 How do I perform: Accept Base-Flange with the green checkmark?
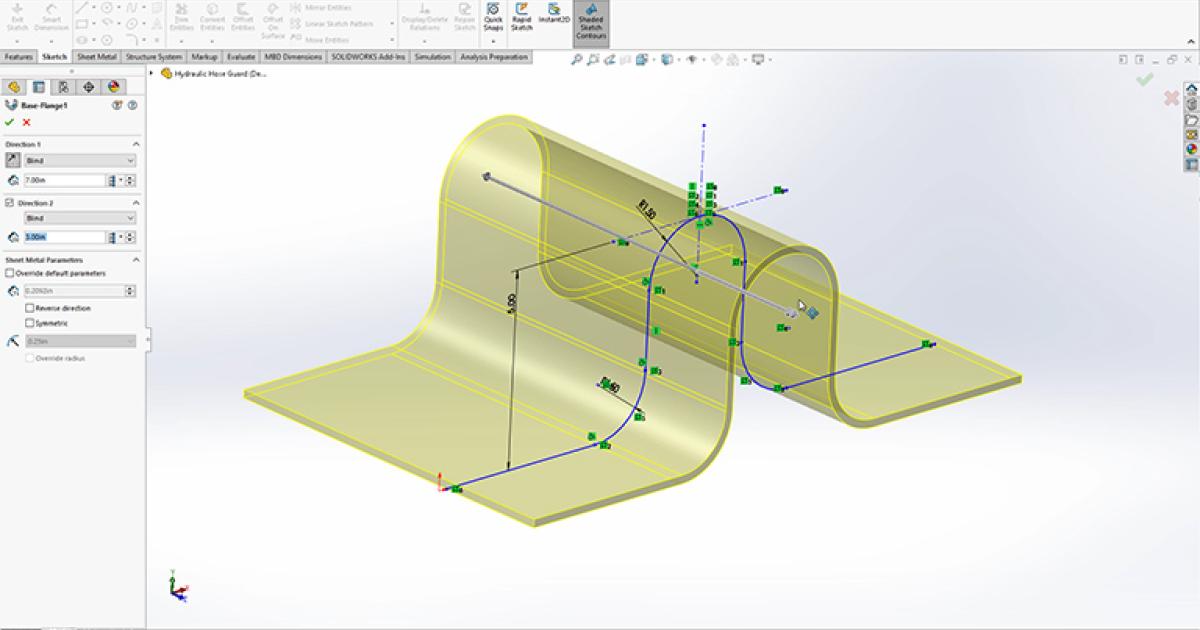(10, 122)
